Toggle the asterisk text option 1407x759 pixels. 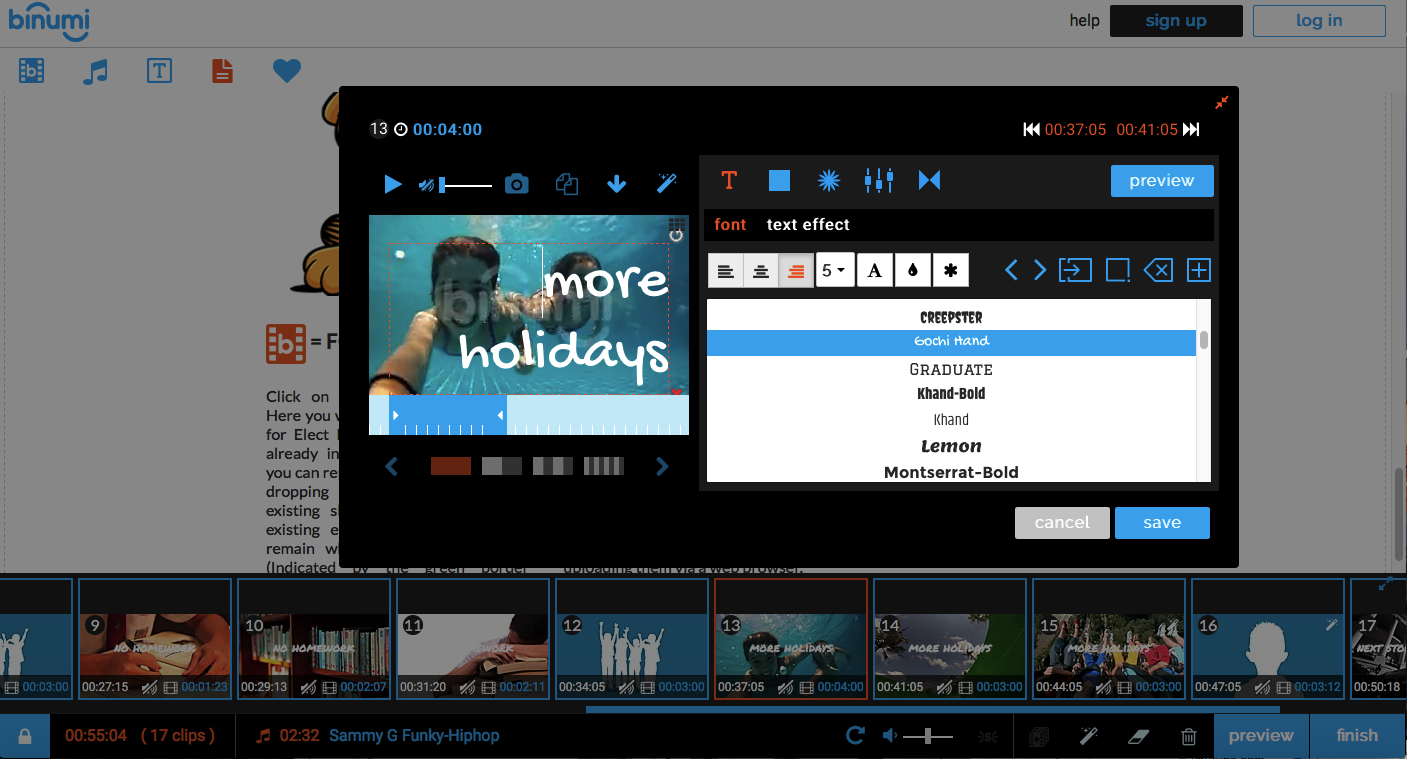click(951, 271)
